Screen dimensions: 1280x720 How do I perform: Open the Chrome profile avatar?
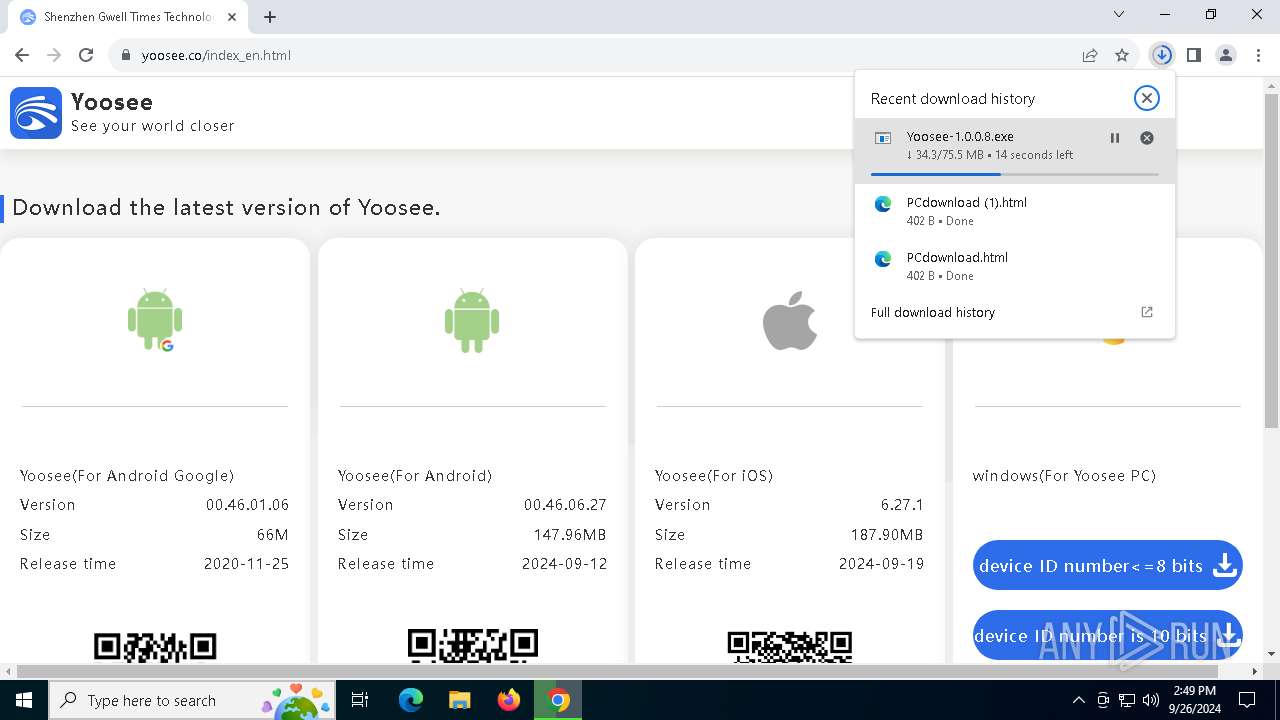[x=1226, y=55]
